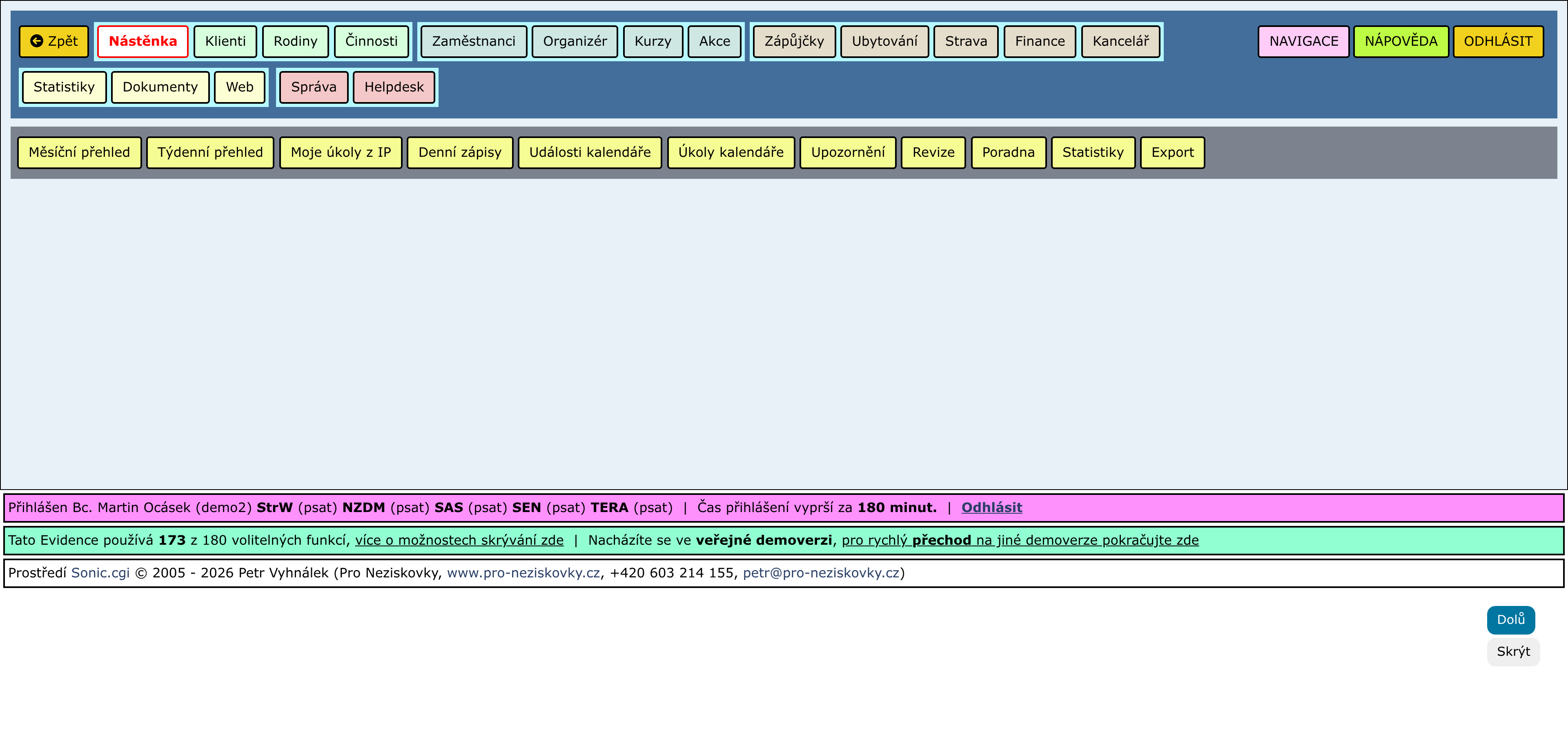The height and width of the screenshot is (735, 1568).
Task: Select Denní zápisy tab
Action: [459, 152]
